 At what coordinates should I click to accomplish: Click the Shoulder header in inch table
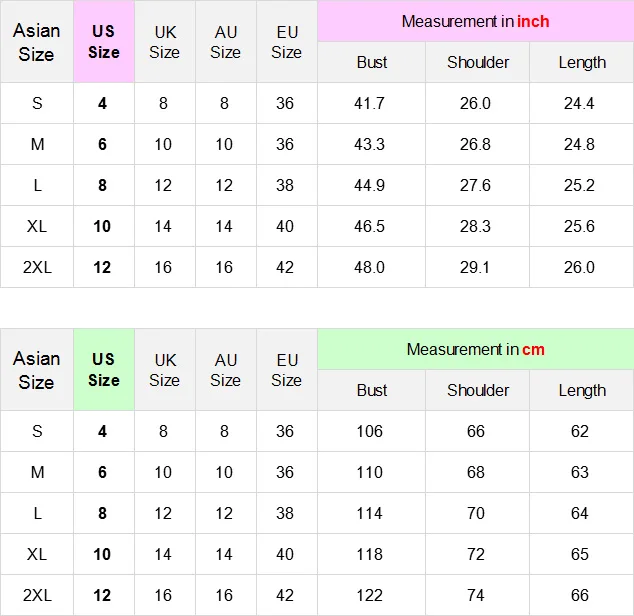tap(477, 62)
